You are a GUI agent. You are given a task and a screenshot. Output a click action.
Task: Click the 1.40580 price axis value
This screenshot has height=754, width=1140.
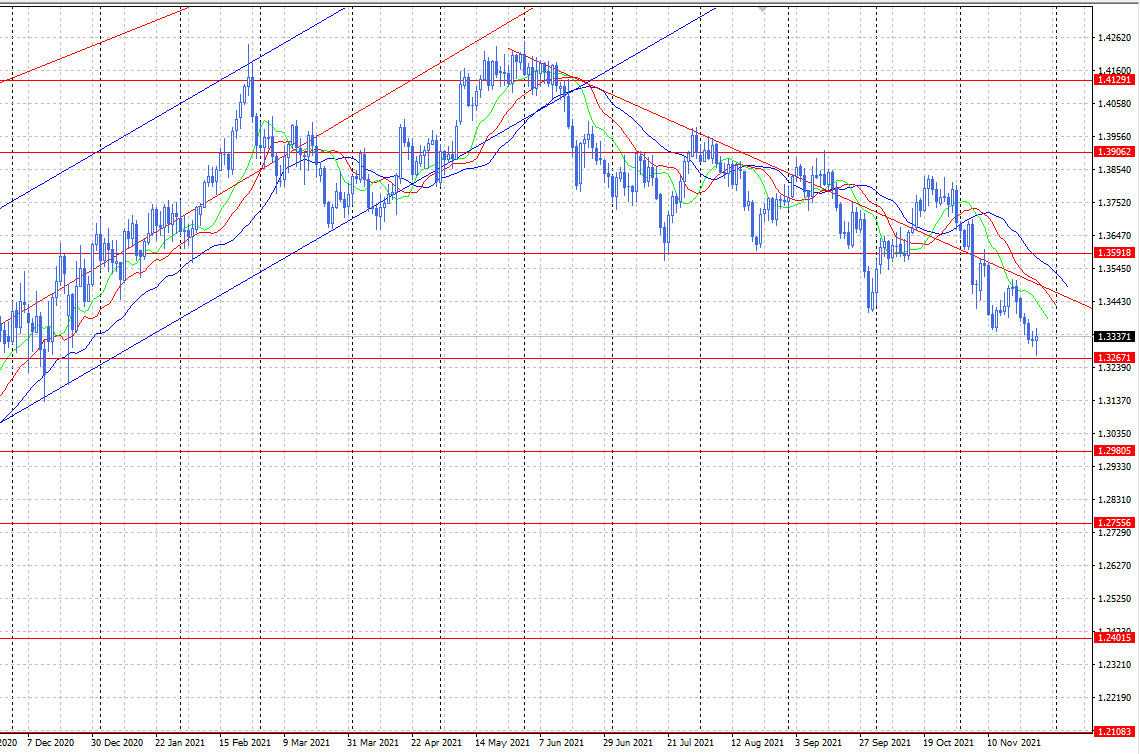[1114, 104]
